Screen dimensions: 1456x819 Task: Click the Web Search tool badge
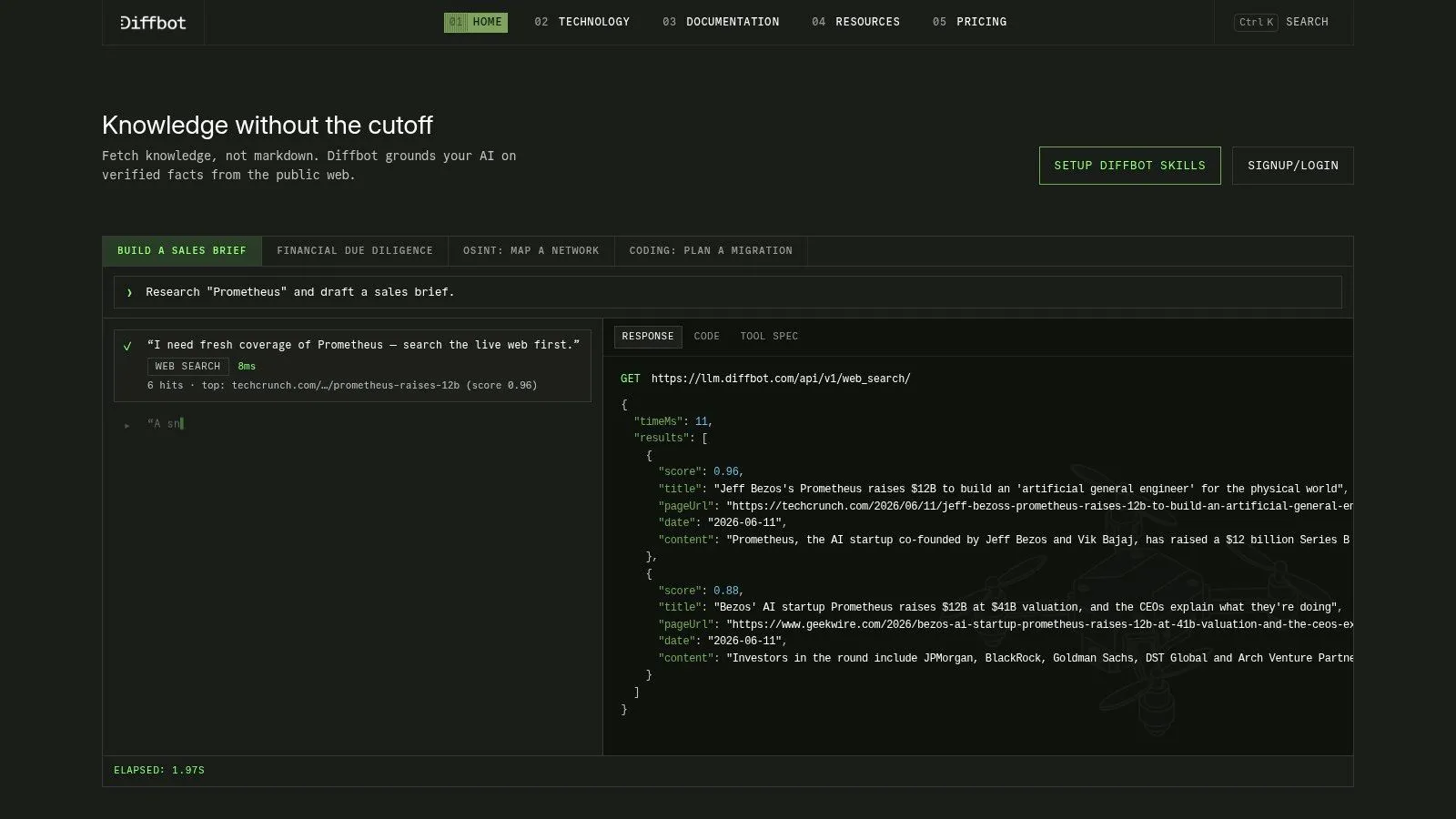tap(187, 367)
